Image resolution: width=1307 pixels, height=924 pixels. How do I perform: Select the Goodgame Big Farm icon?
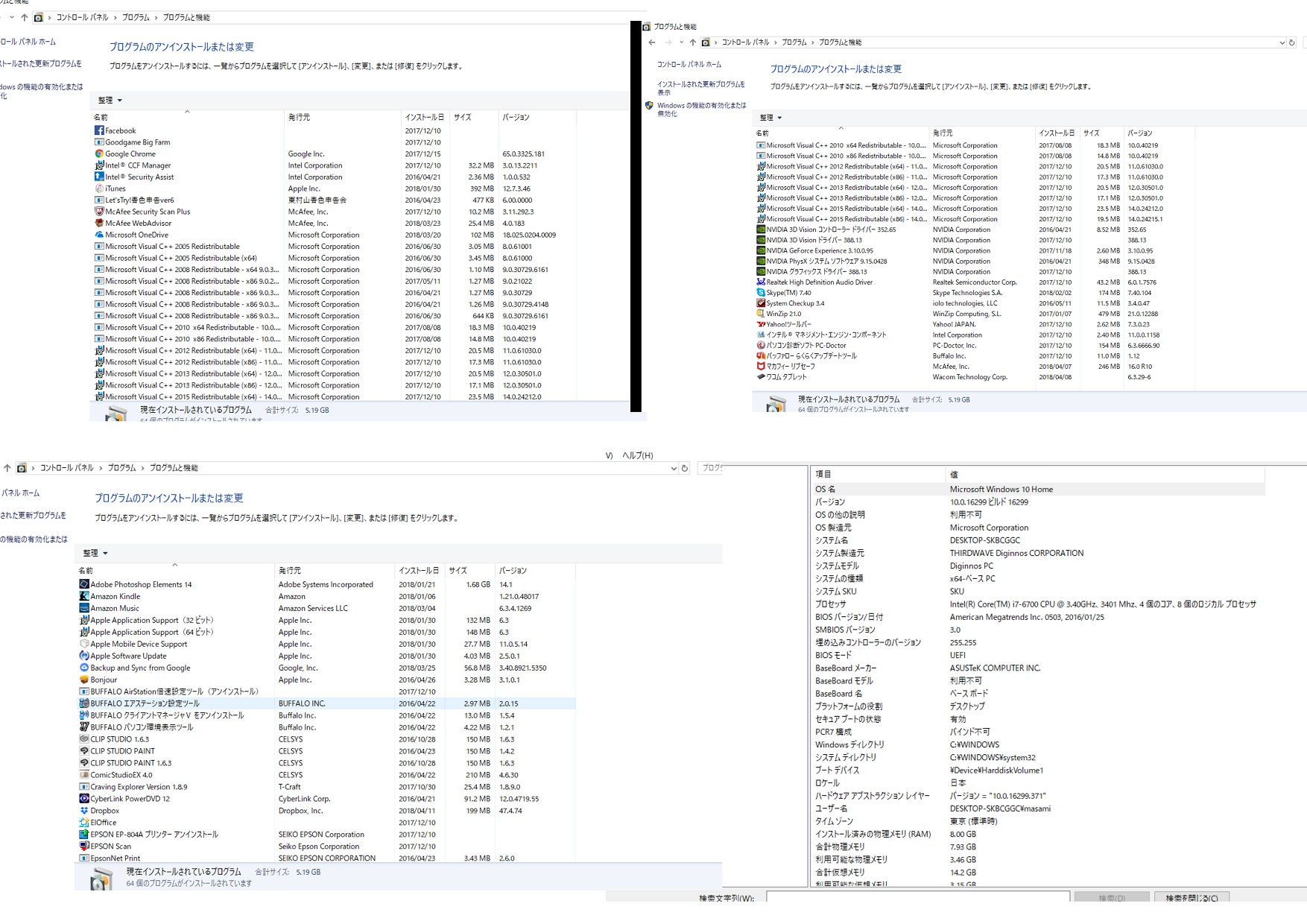pyautogui.click(x=99, y=142)
